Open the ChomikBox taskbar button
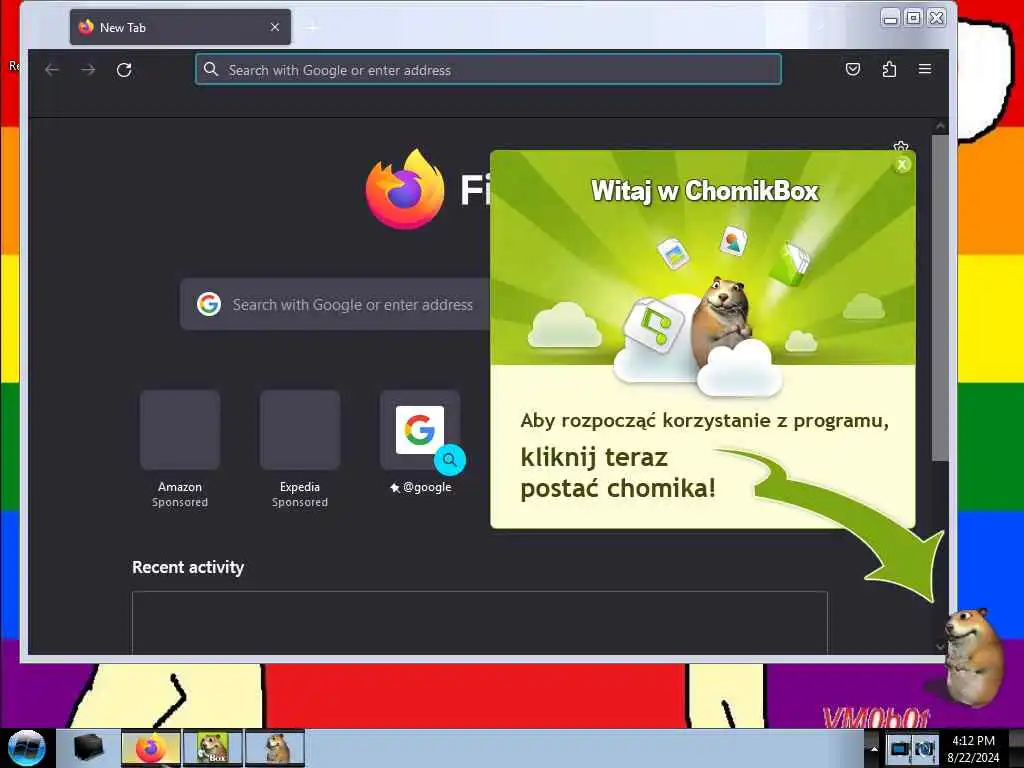Screen dimensions: 1024x768 (212, 748)
